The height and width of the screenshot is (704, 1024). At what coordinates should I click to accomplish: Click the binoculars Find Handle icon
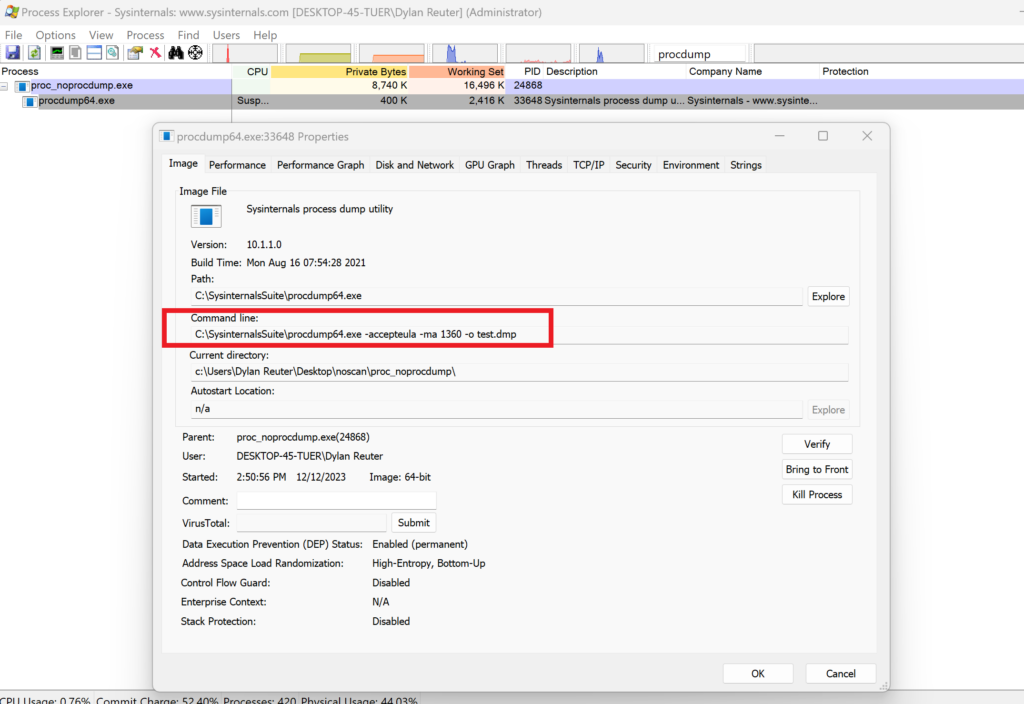point(175,53)
